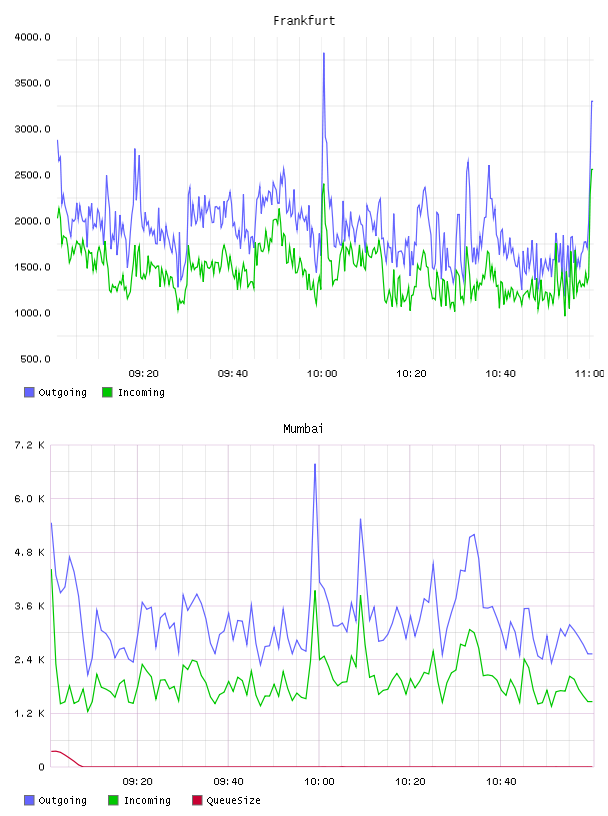
Task: Click the 1.2 K axis label in Mumbai chart
Action: (x=29, y=713)
